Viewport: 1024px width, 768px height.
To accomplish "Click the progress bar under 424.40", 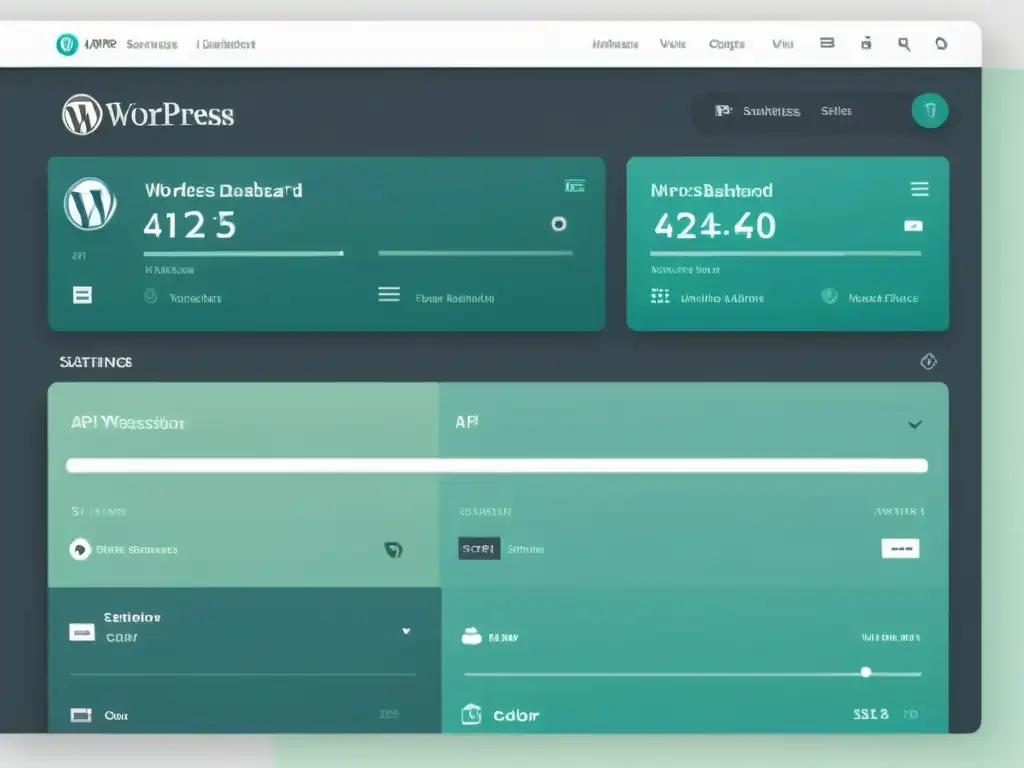I will [x=786, y=253].
